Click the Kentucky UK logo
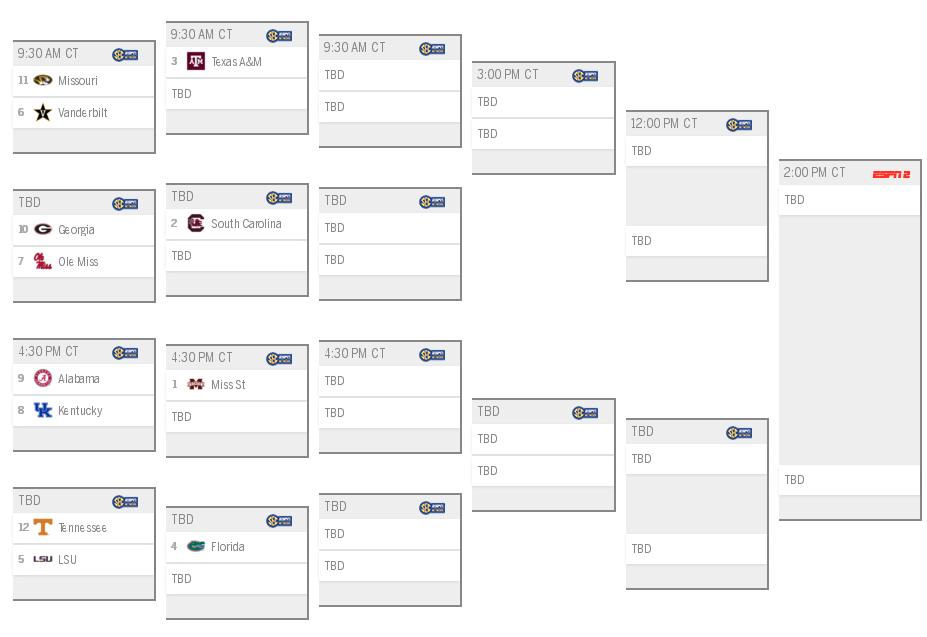The image size is (927, 637). 43,410
